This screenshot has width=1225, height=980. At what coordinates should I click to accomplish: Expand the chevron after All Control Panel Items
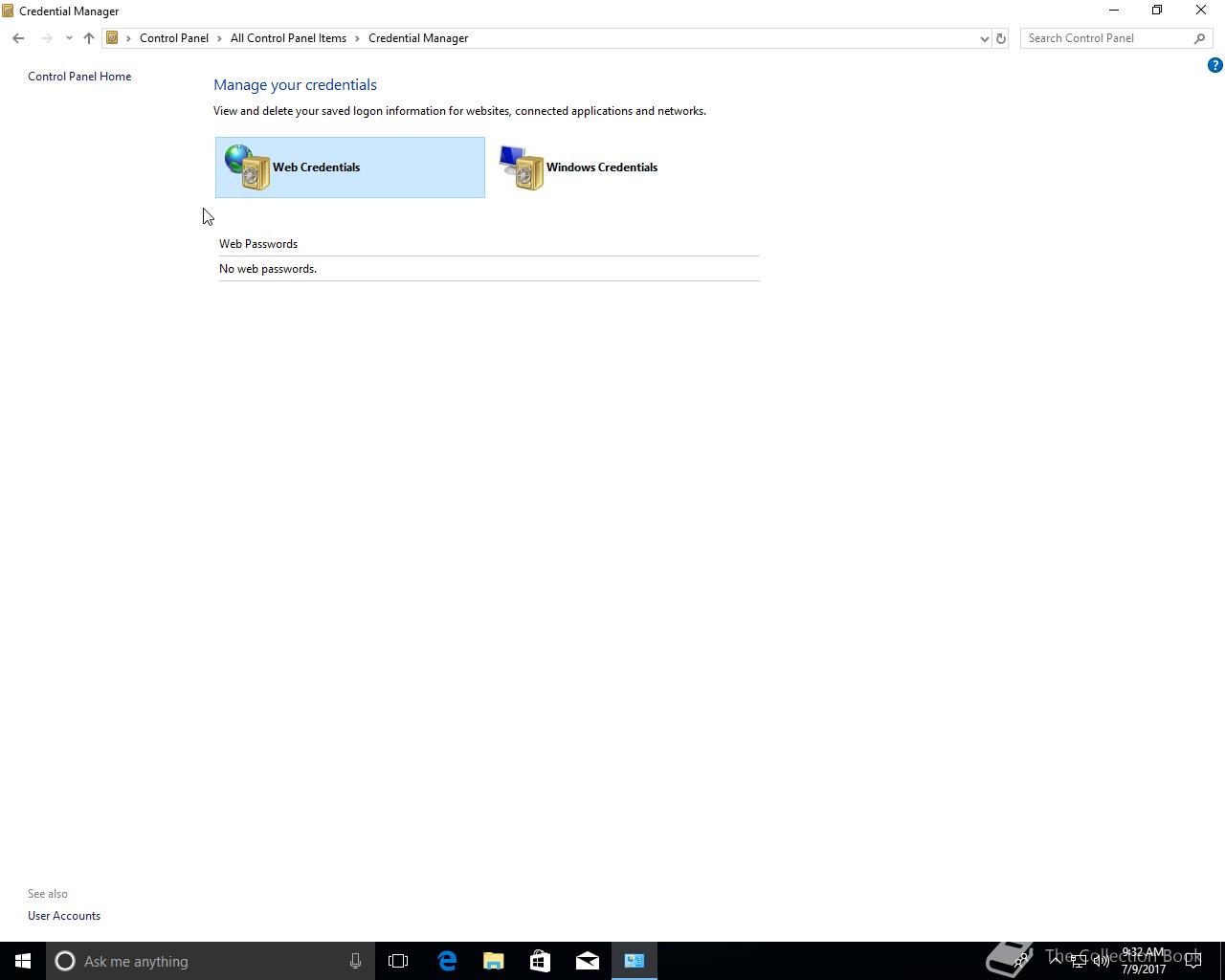pos(358,38)
